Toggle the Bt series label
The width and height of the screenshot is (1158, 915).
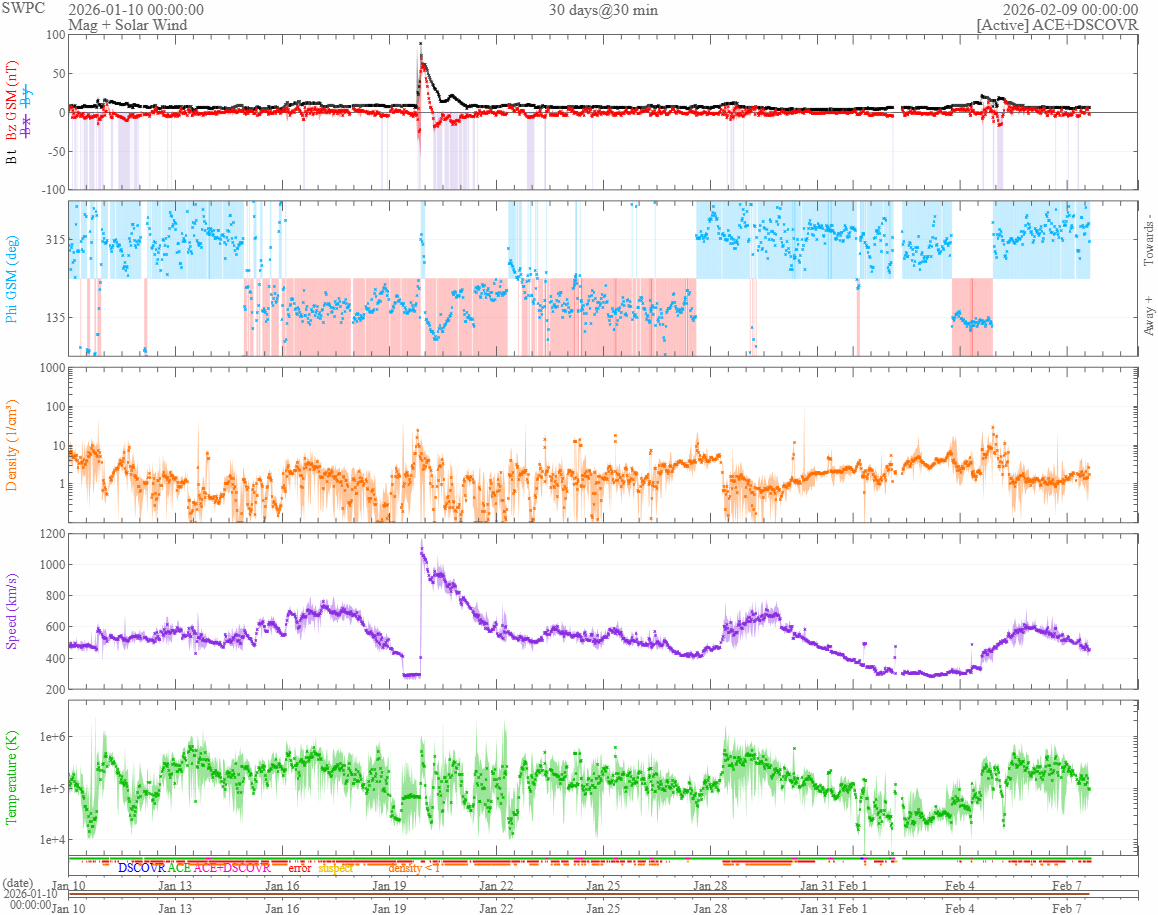coord(13,156)
